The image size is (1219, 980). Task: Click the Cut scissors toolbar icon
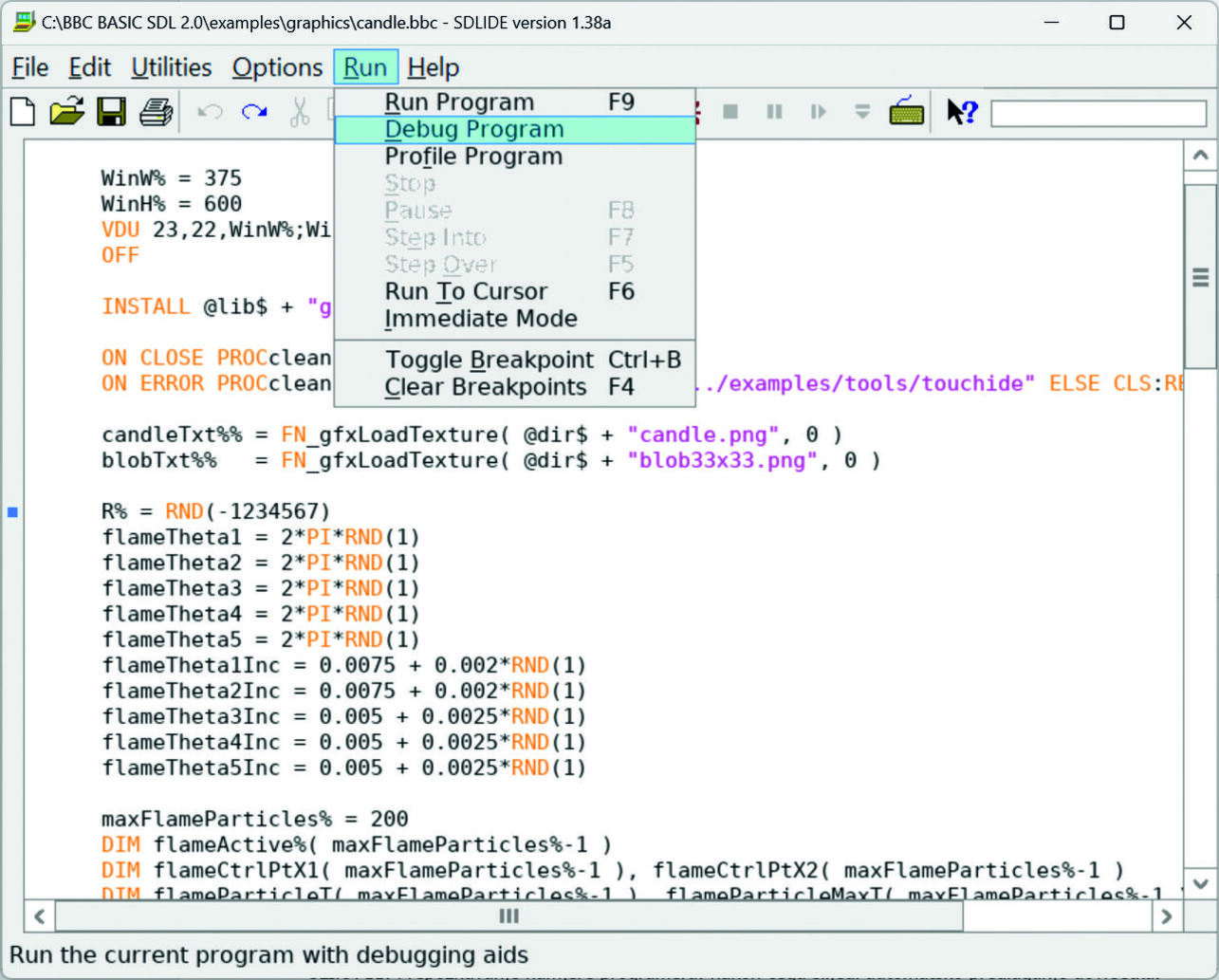(300, 112)
